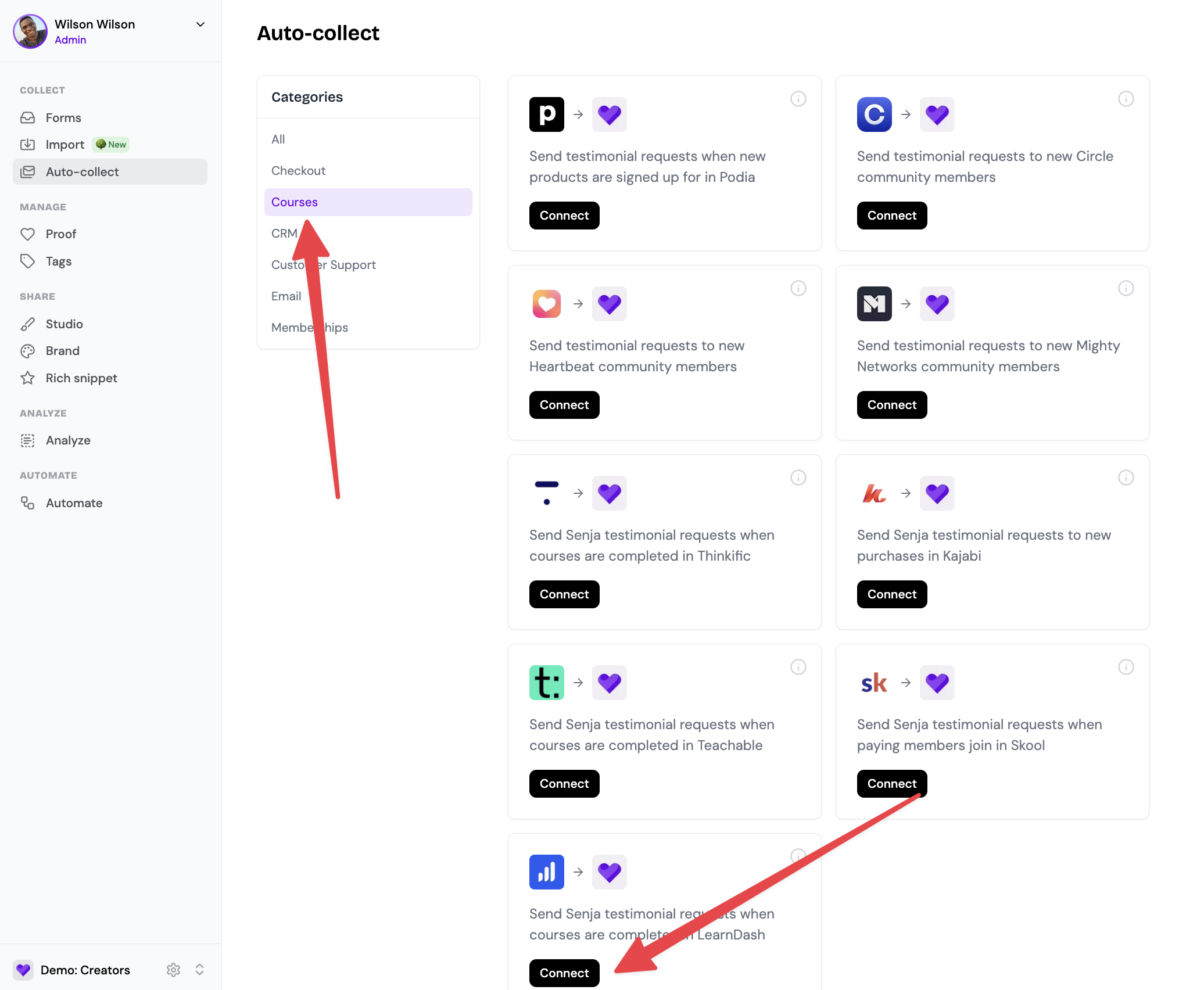Show info for the Mighty Networks card
Viewport: 1204px width, 990px height.
(x=1126, y=288)
